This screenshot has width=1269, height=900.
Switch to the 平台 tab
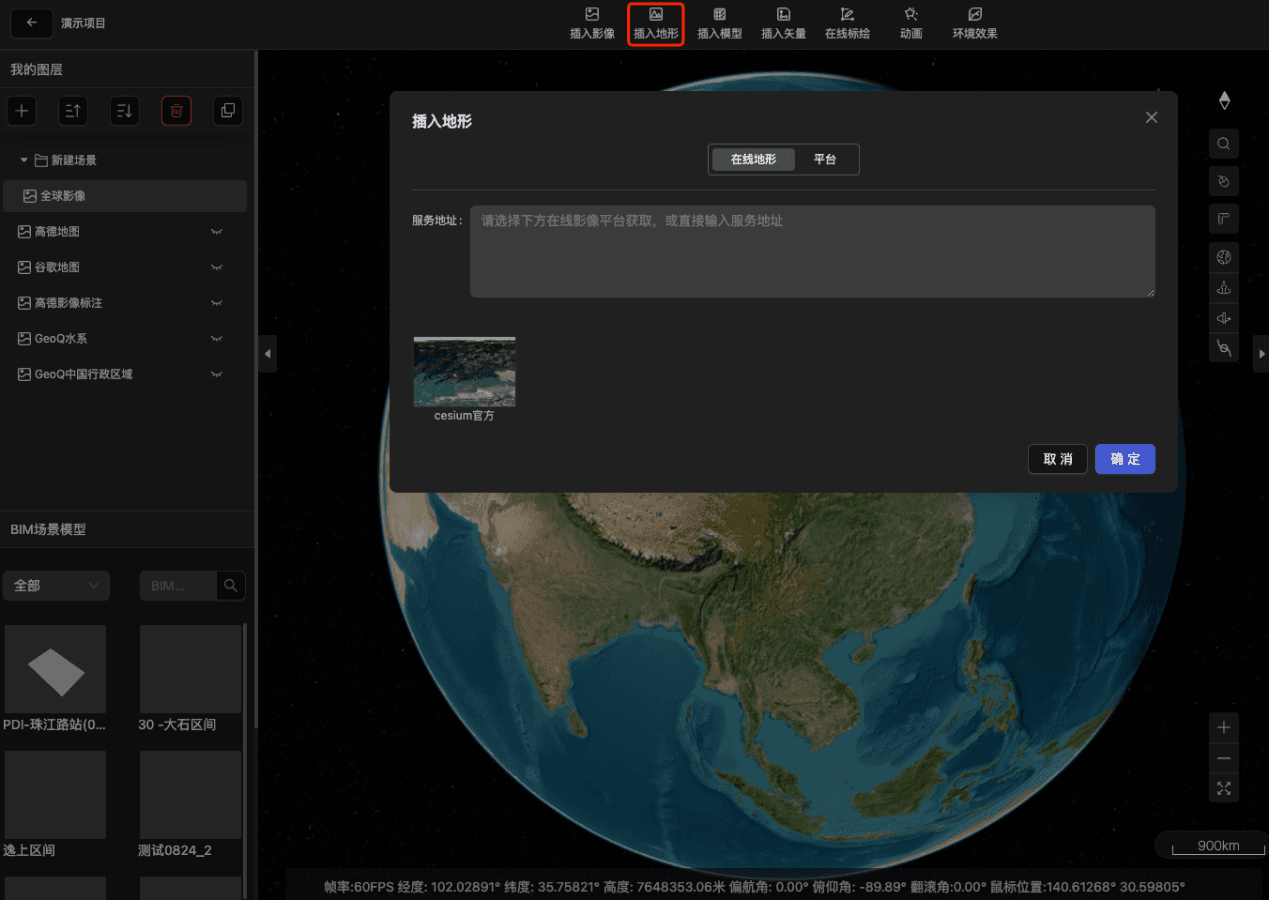click(824, 160)
